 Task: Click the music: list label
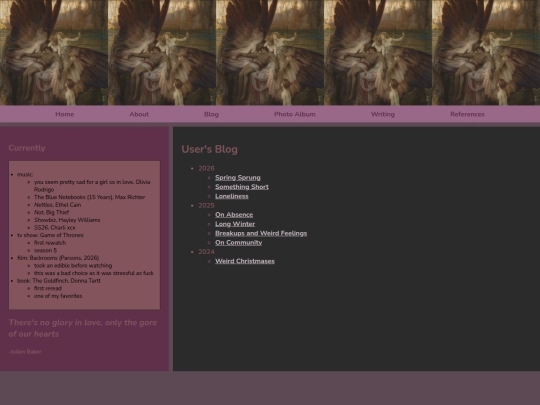tap(25, 175)
